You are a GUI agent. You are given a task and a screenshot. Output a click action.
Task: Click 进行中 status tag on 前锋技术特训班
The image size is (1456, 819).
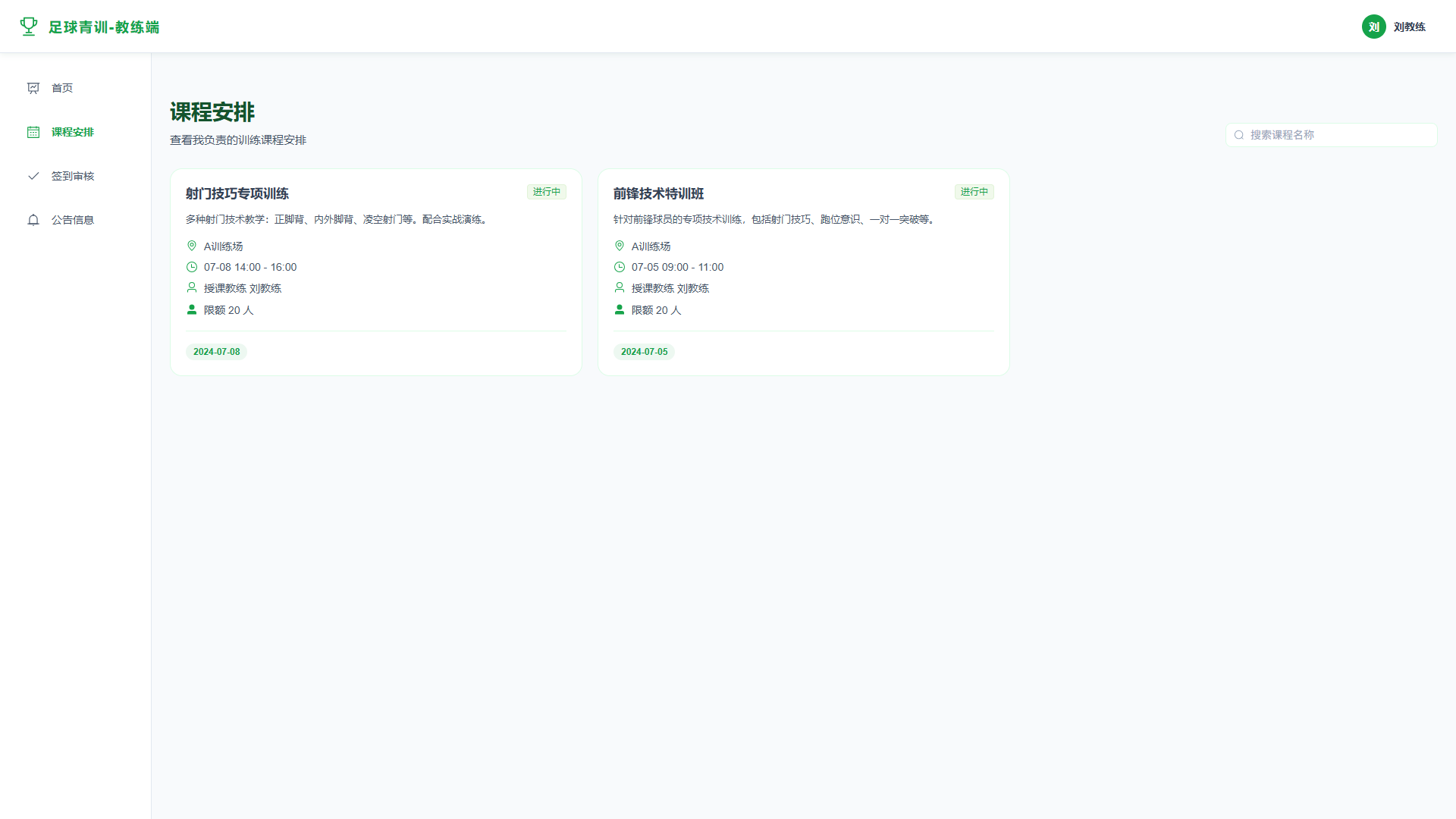(x=974, y=192)
